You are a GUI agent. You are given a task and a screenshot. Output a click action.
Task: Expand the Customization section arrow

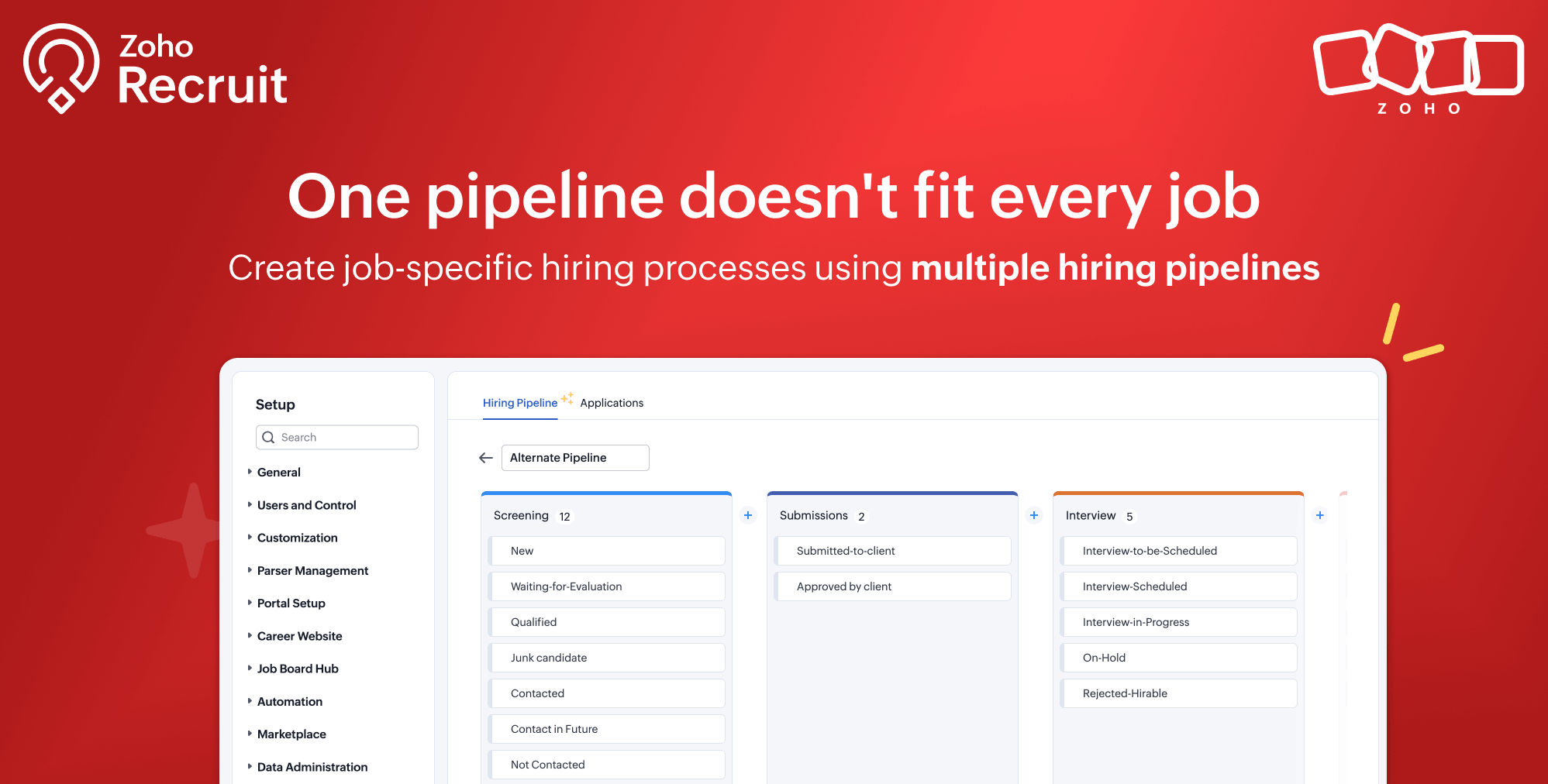(250, 537)
